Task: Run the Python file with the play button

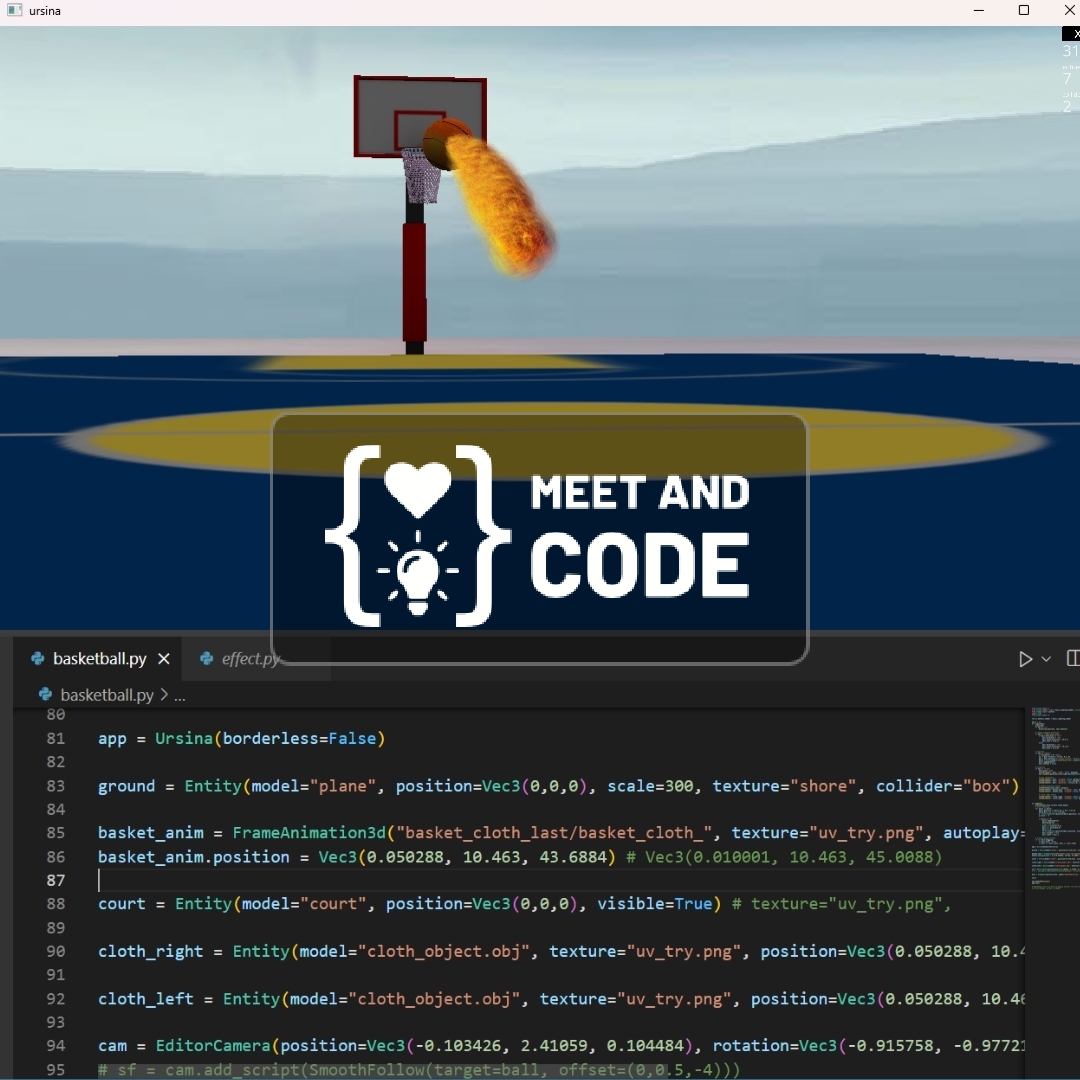Action: click(x=1025, y=659)
